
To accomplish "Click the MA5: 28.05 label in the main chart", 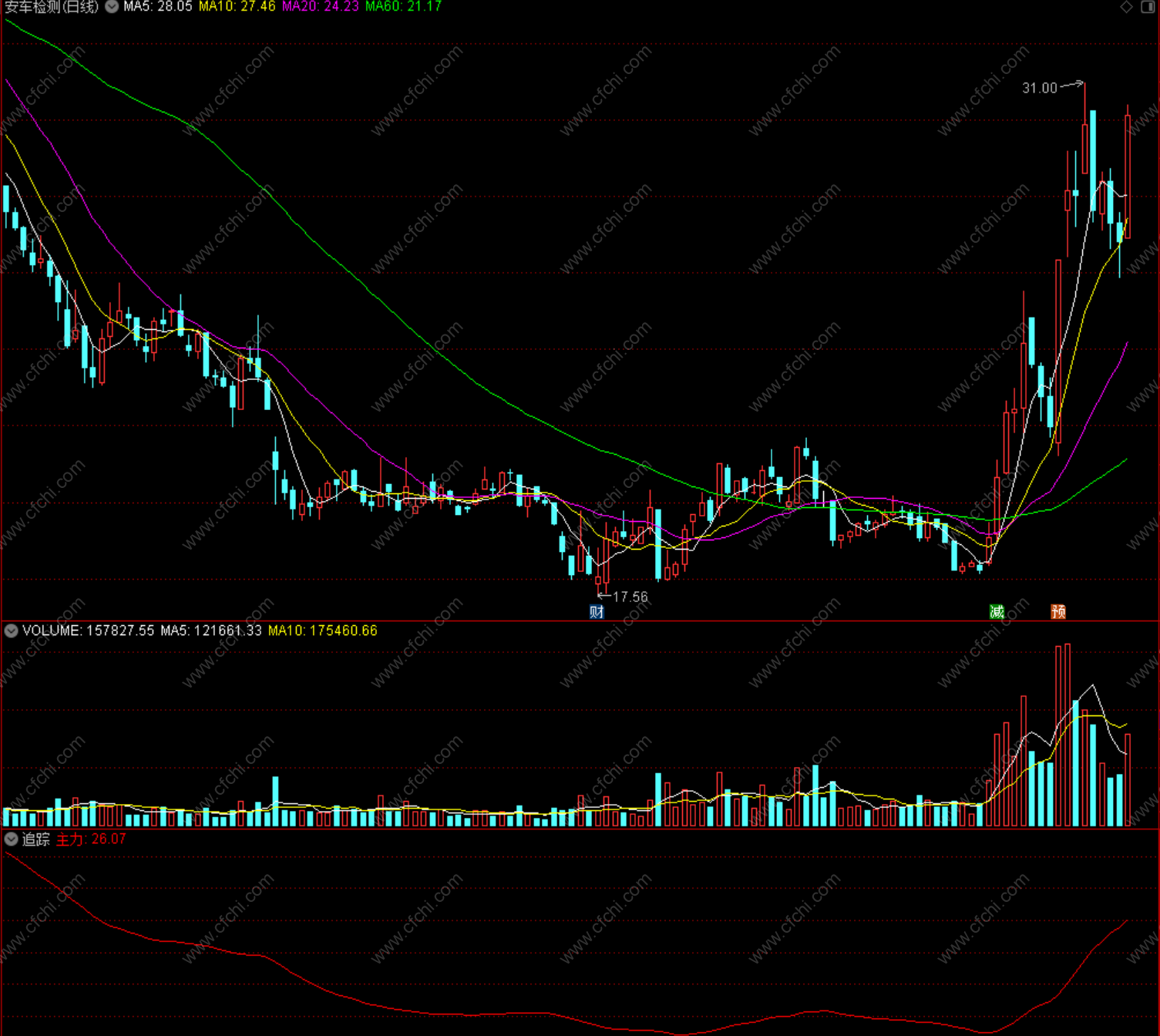I will (158, 7).
